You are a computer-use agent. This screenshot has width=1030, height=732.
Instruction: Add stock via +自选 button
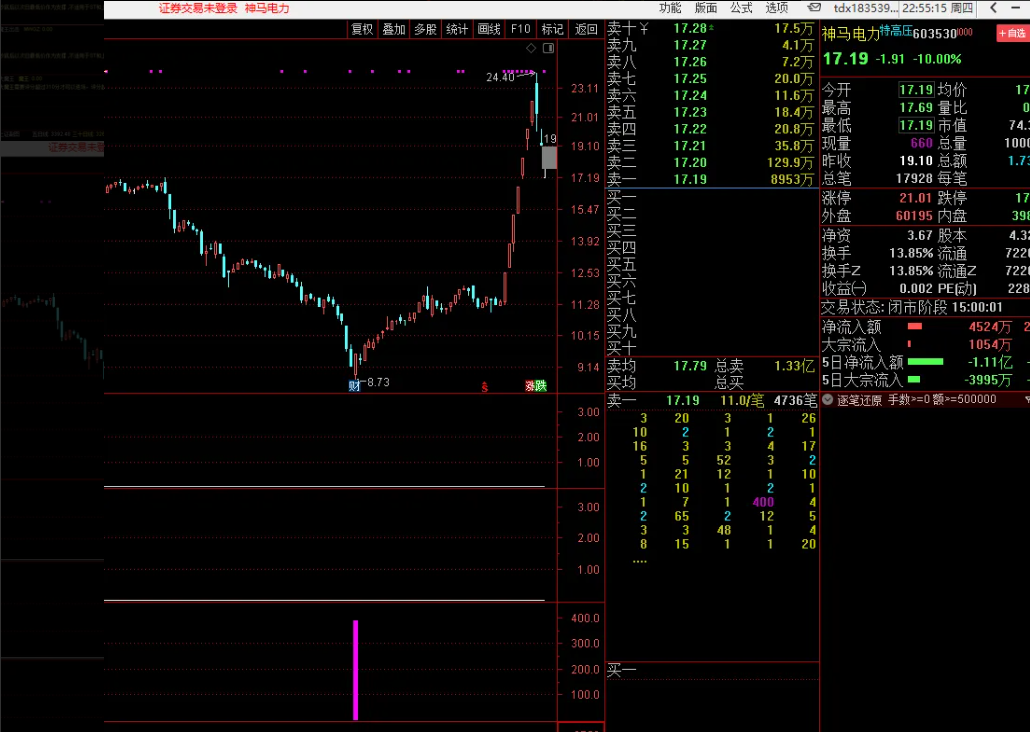[x=1011, y=34]
